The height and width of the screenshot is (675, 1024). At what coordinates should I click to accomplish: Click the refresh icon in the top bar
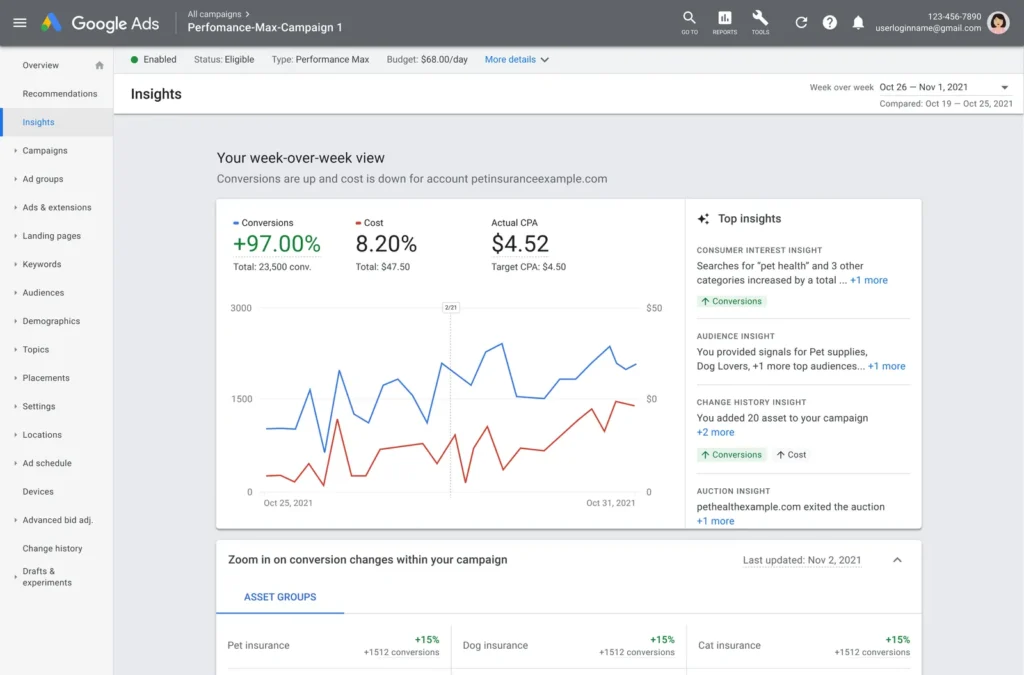[800, 21]
